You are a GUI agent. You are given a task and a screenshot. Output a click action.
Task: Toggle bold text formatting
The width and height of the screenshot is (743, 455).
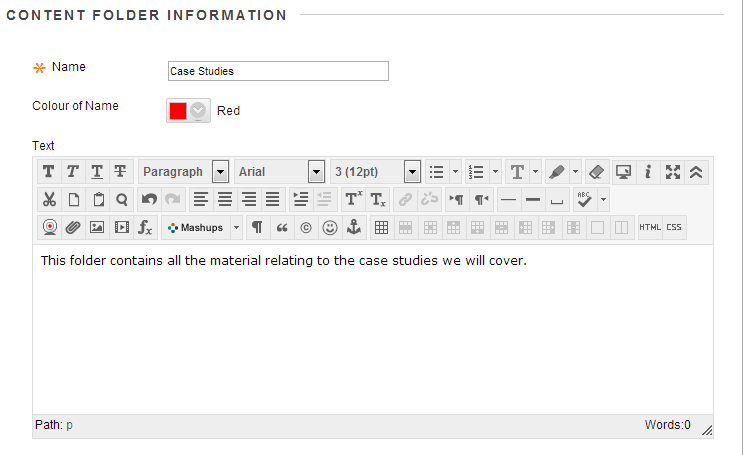pyautogui.click(x=48, y=172)
